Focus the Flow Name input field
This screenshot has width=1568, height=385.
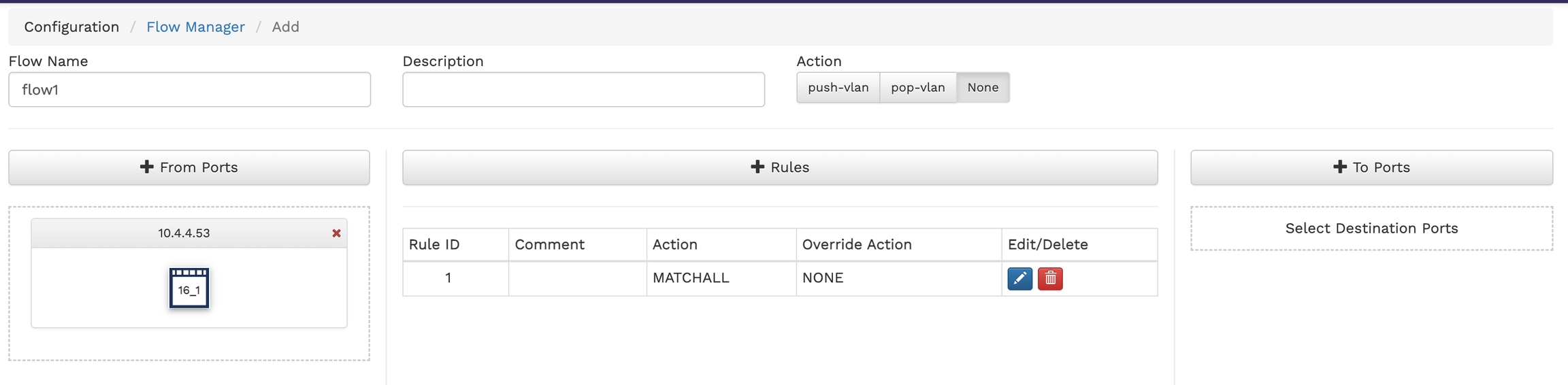189,90
